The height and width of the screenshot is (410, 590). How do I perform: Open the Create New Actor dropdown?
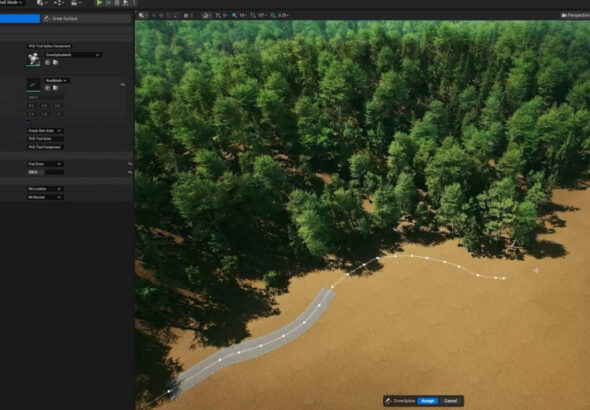pyautogui.click(x=45, y=131)
